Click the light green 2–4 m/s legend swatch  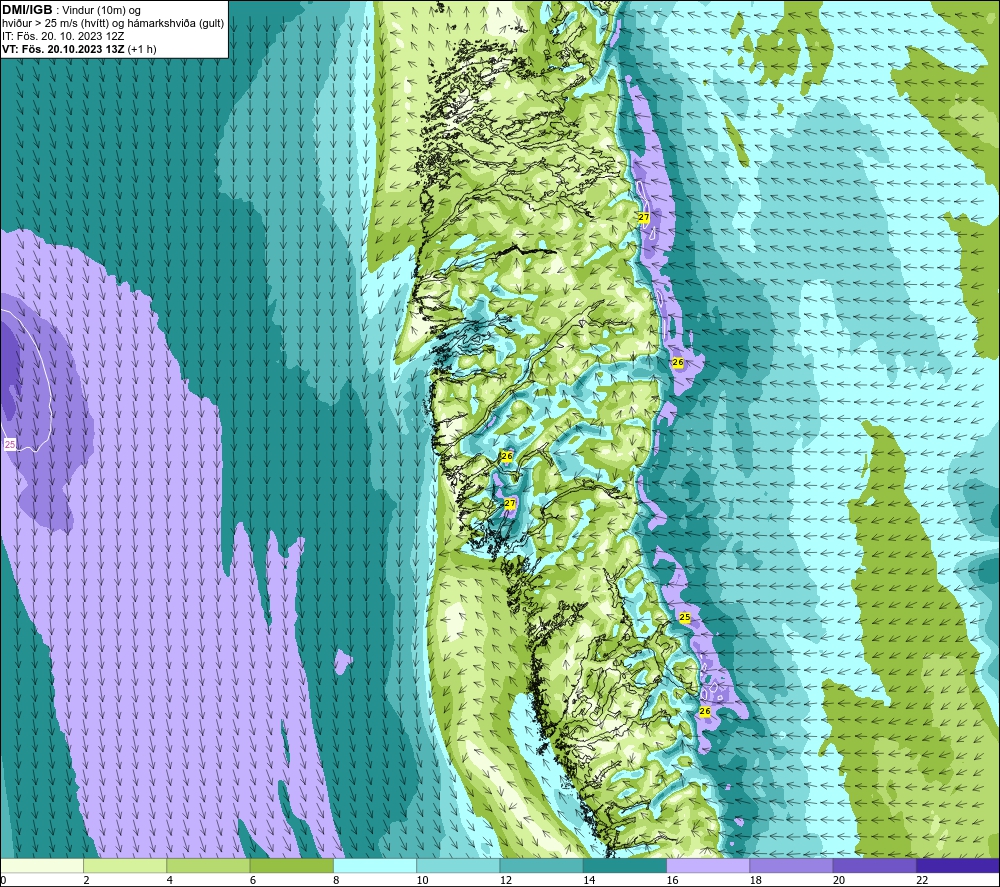(125, 865)
